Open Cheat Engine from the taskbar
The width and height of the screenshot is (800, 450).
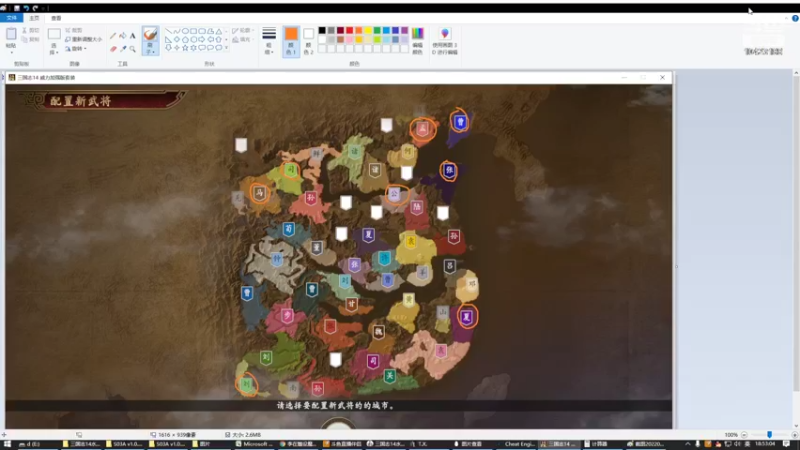point(515,444)
